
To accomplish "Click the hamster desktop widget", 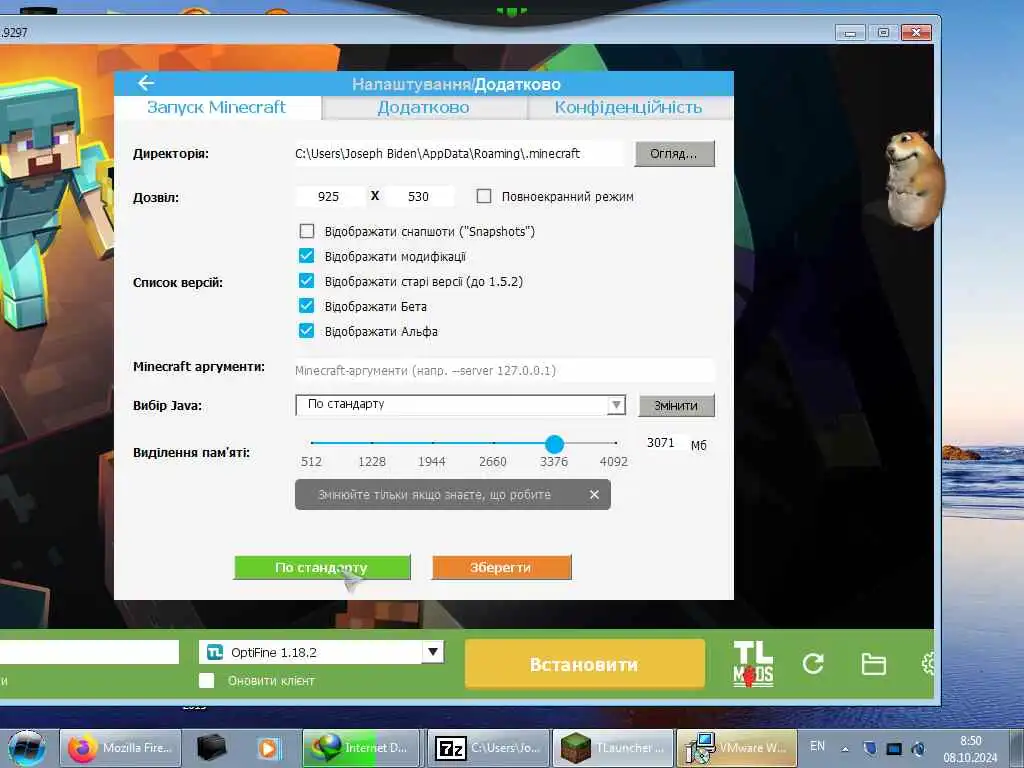I will click(x=914, y=179).
